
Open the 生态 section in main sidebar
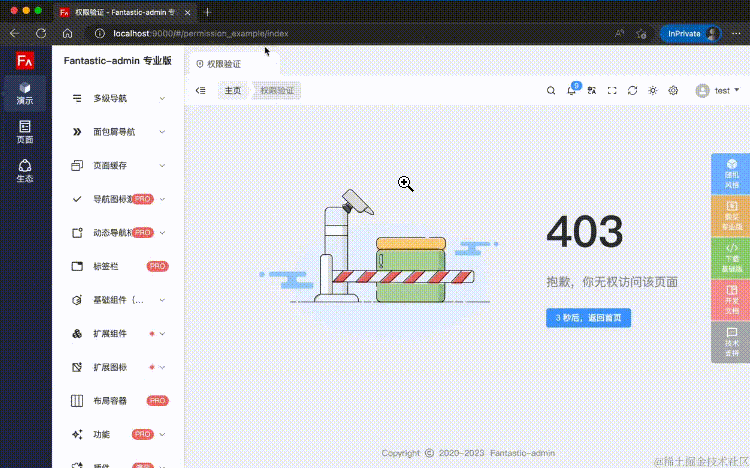point(25,171)
